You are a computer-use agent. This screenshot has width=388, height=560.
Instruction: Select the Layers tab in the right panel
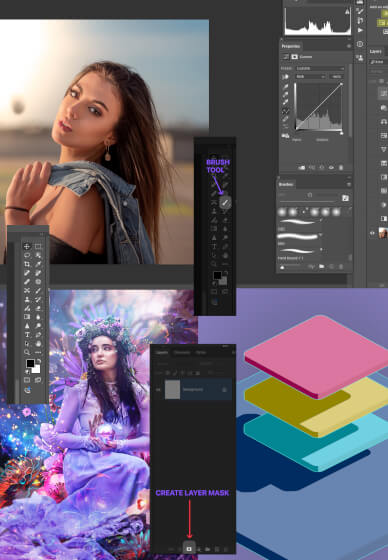coord(375,51)
